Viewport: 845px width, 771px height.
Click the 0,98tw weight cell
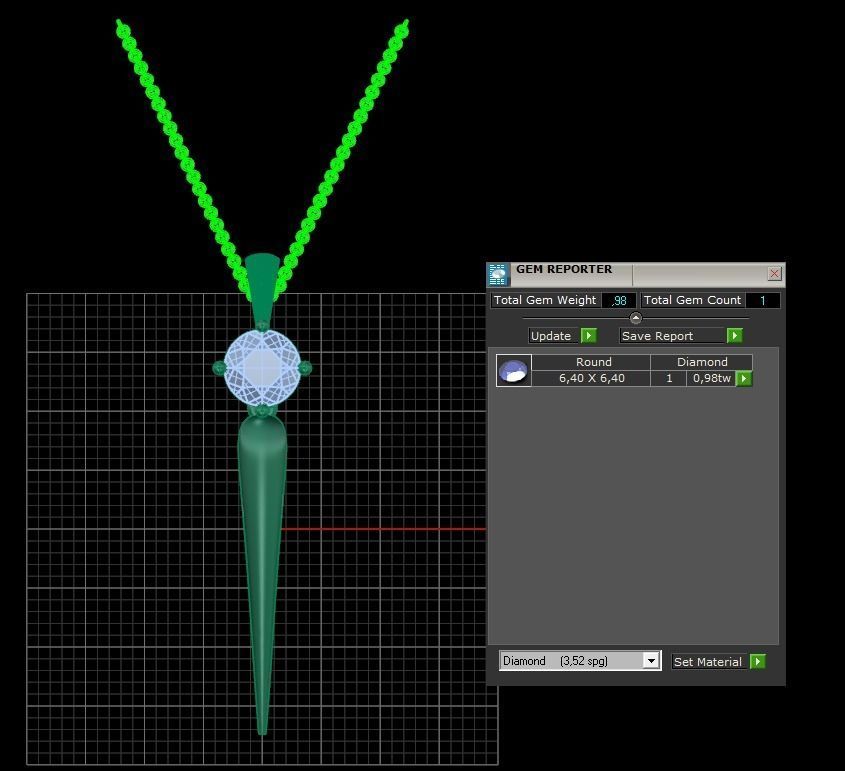[x=711, y=378]
